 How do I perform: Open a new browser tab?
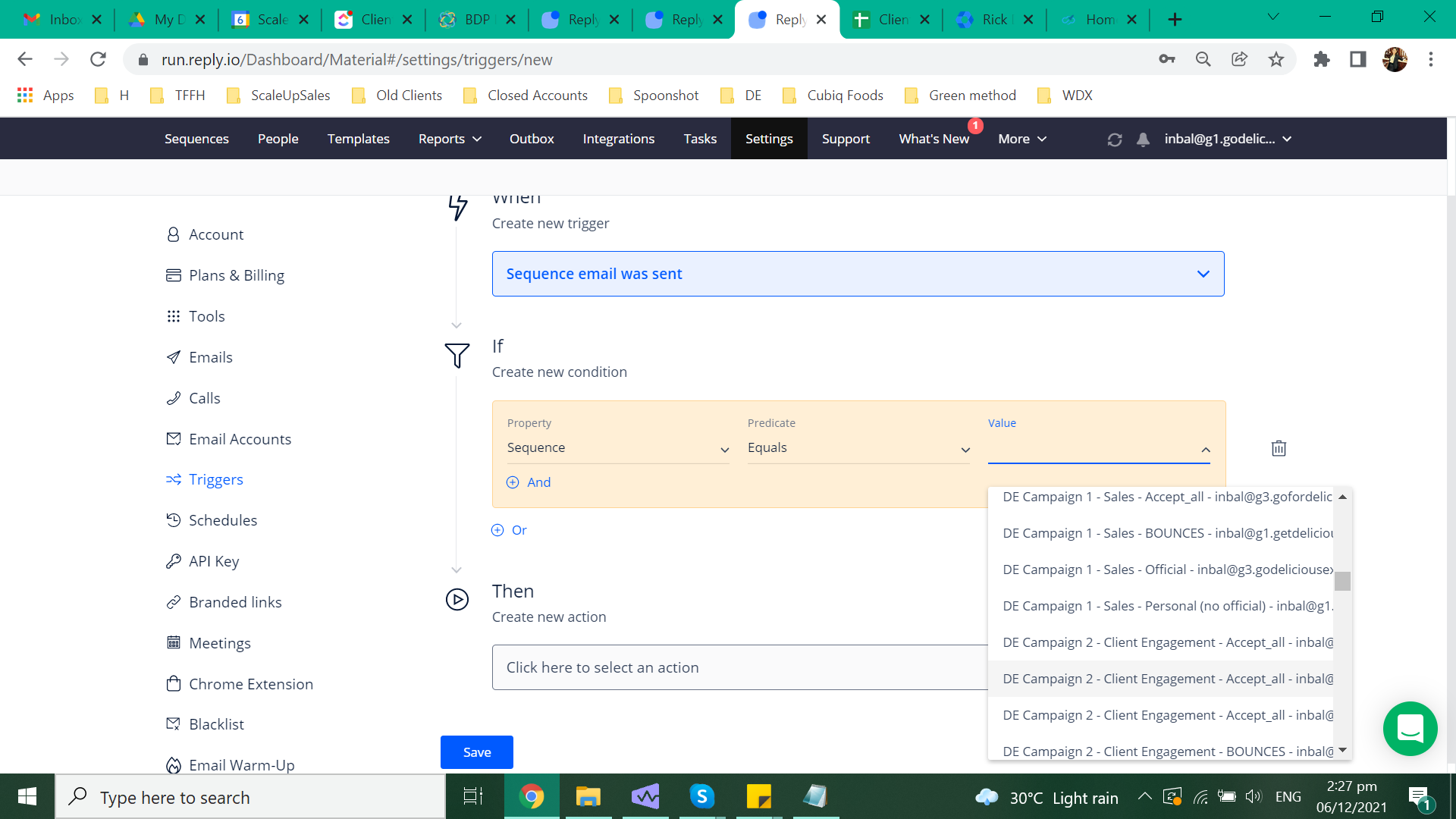click(x=1175, y=20)
